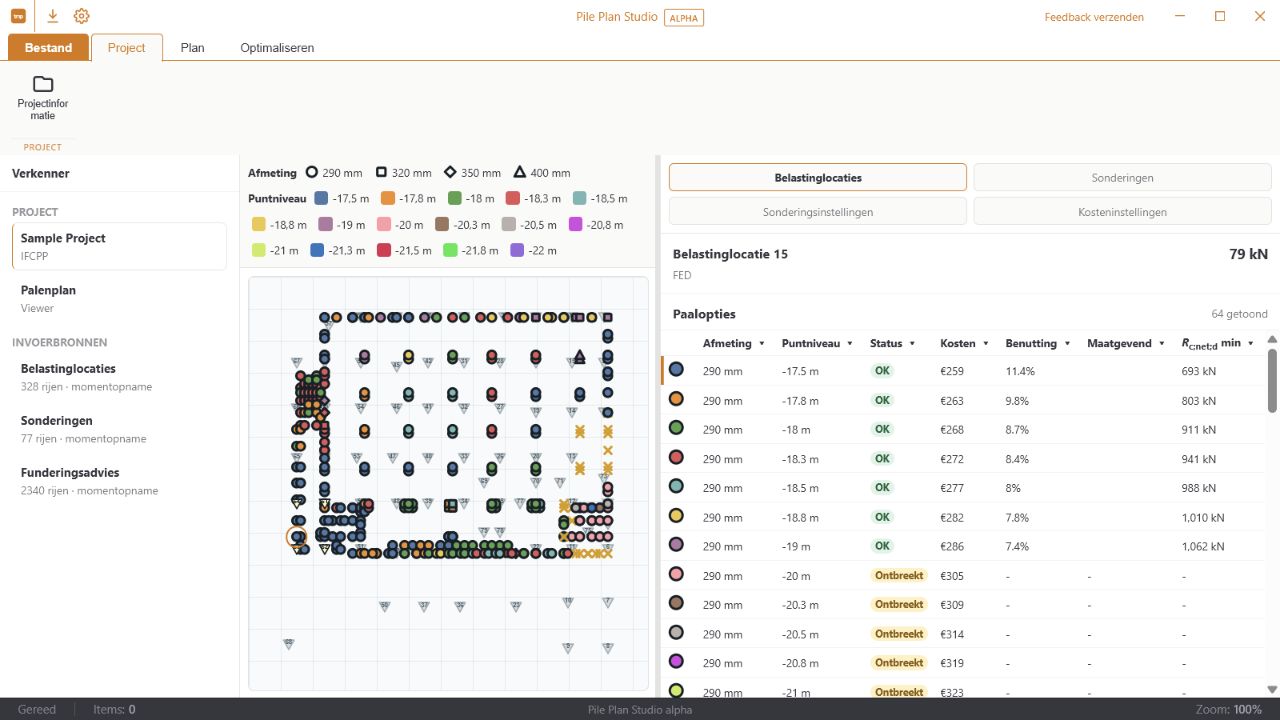This screenshot has width=1280, height=720.
Task: Click the ALPHA badge beside the title
Action: click(x=684, y=17)
